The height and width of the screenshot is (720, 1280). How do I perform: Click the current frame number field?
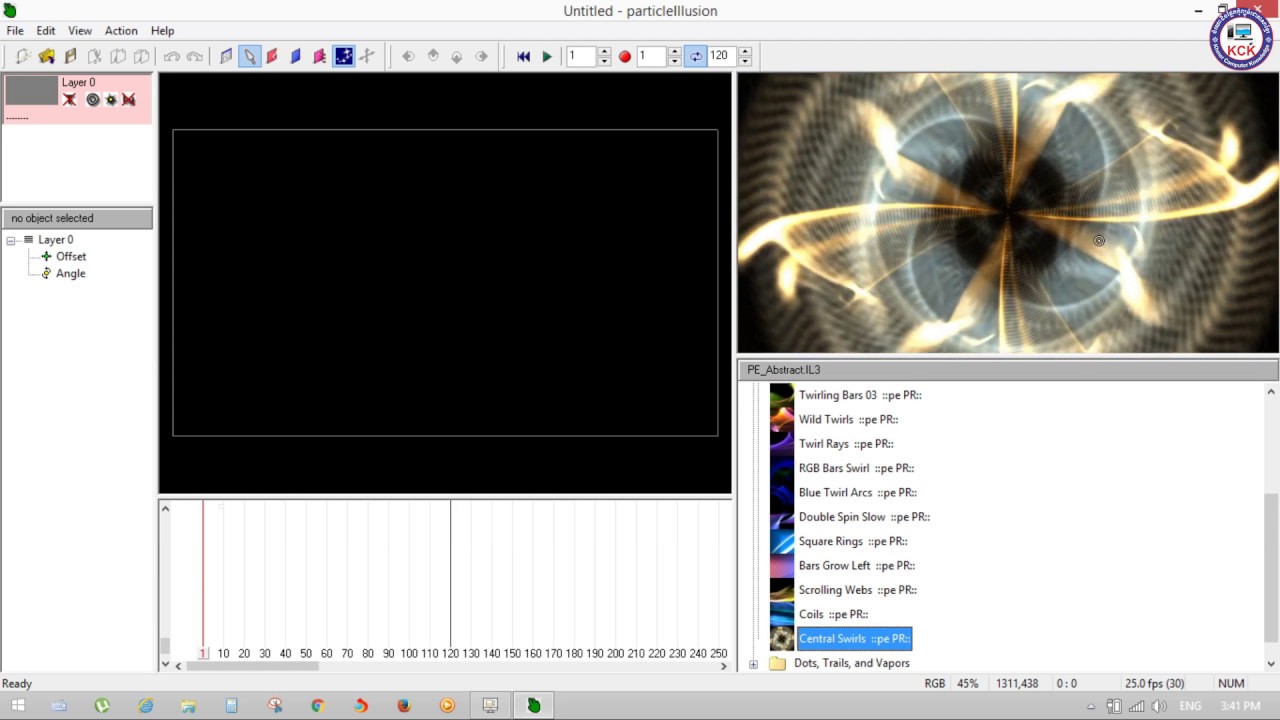(581, 57)
